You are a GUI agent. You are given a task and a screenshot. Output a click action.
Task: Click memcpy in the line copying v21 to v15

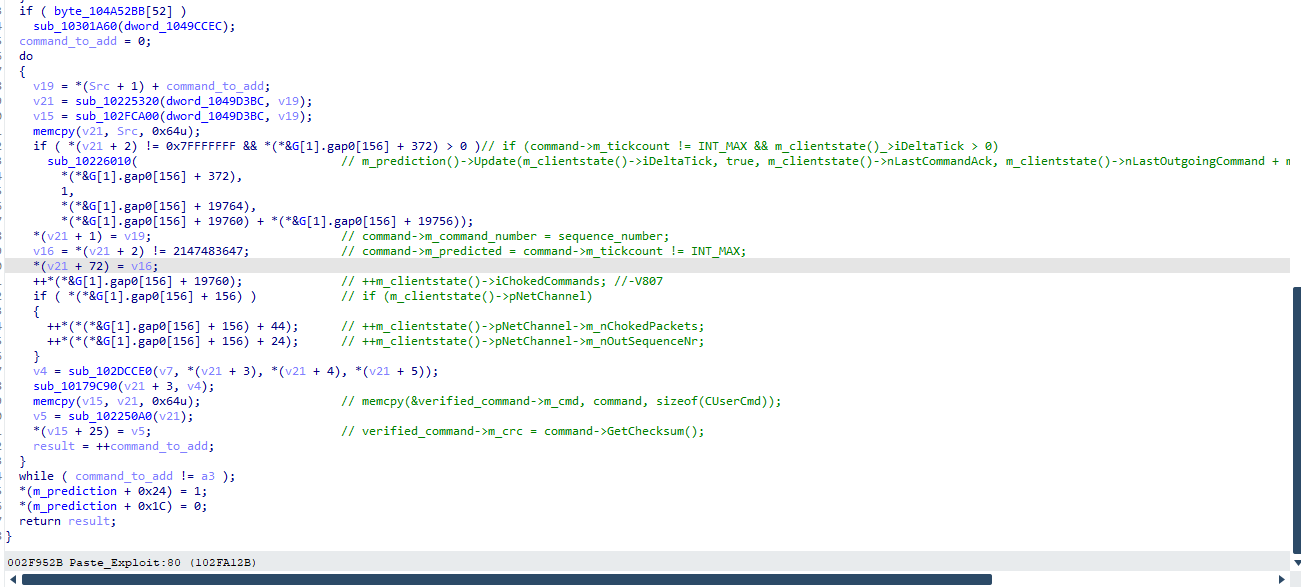(53, 401)
